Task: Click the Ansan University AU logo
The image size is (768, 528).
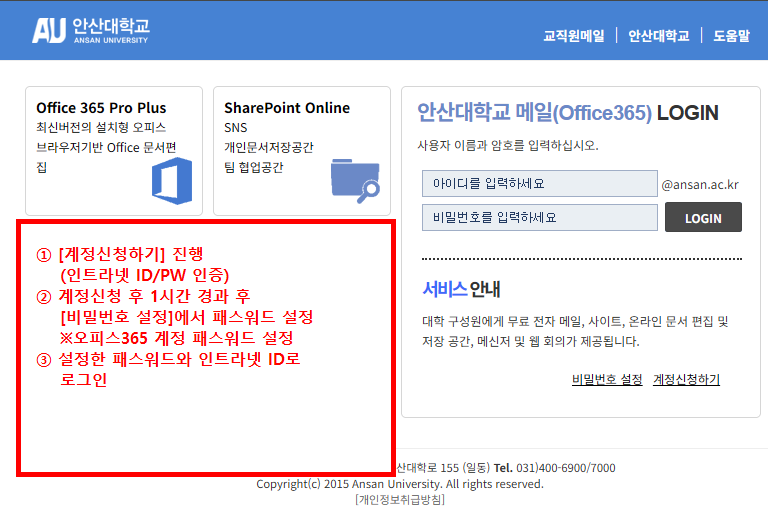Action: [x=91, y=30]
